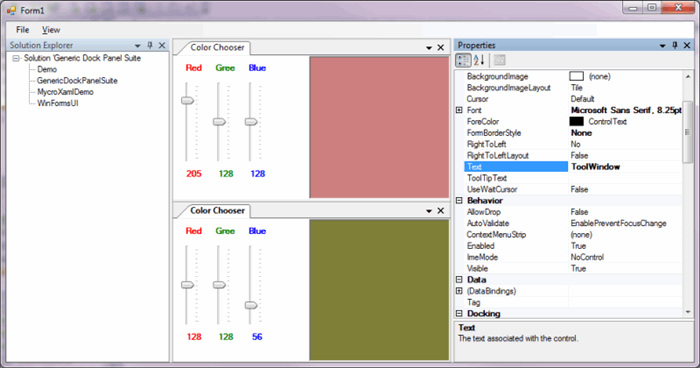
Task: Open the Properties panel options dropdown arrow
Action: coord(662,46)
